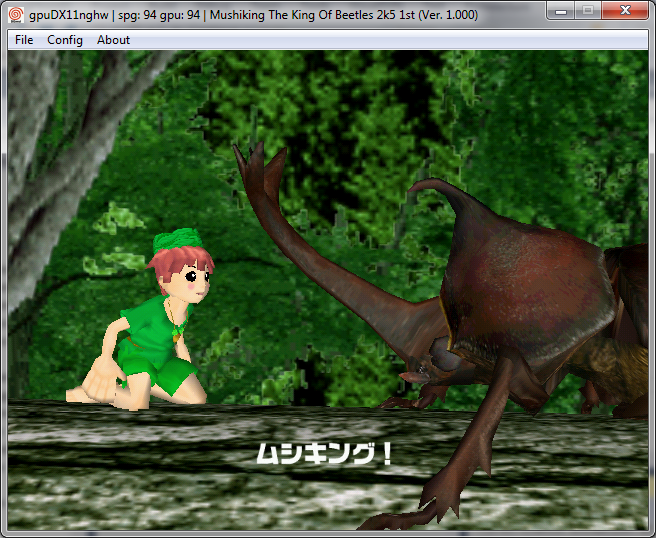
Task: Close the Mushiking emulator window
Action: 625,12
